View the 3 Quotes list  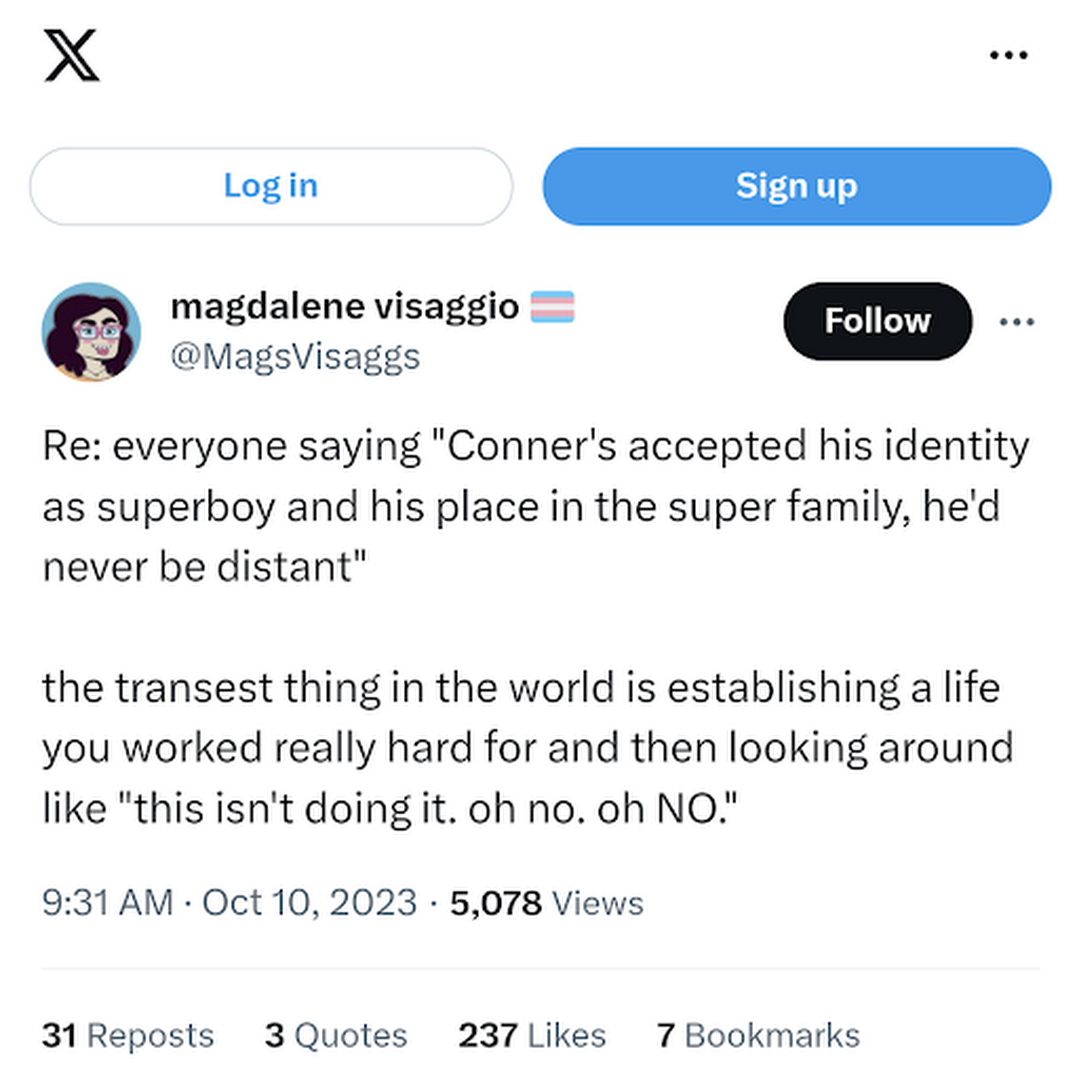tap(336, 1035)
